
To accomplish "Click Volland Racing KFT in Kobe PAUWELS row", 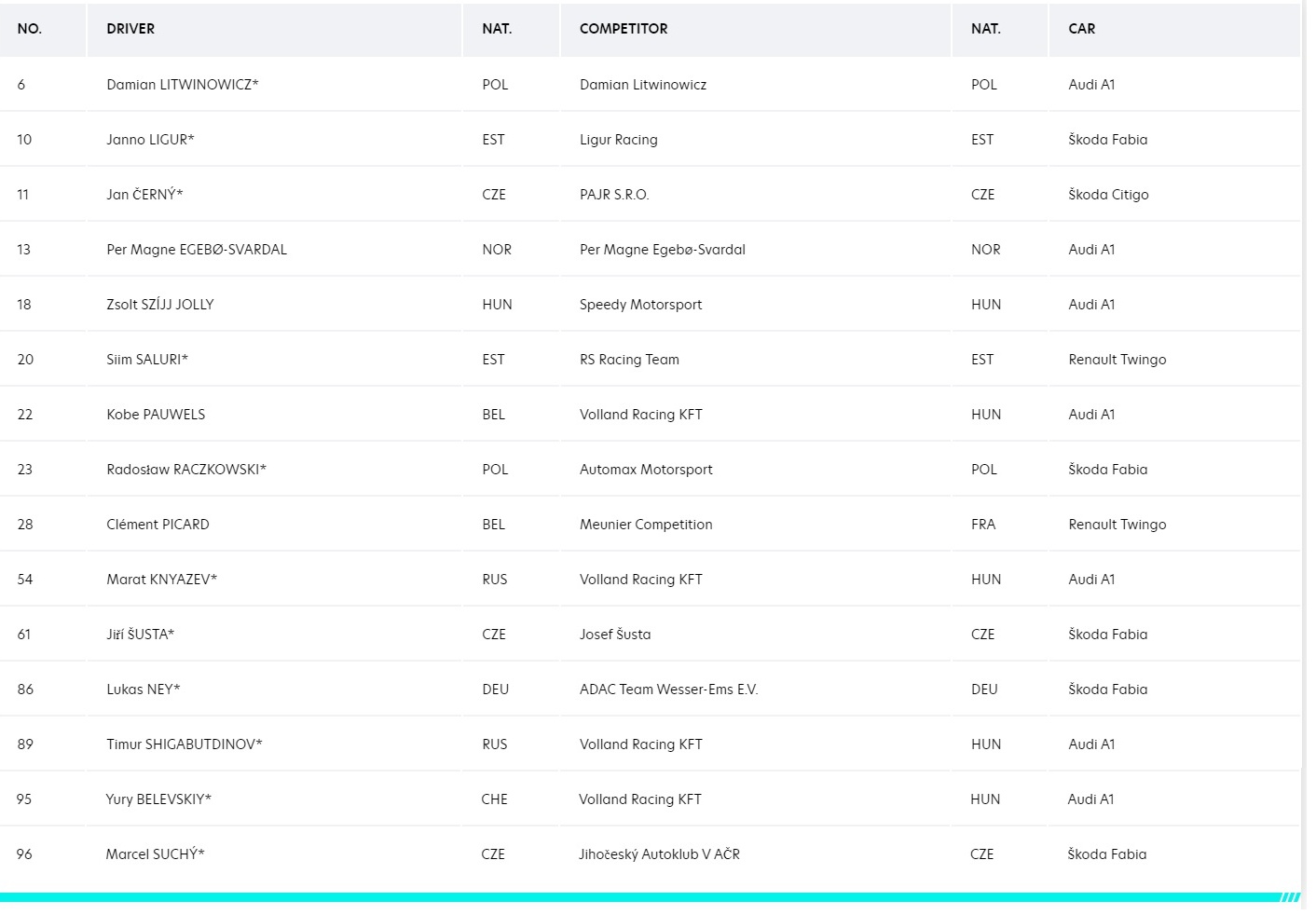I will [x=641, y=415].
